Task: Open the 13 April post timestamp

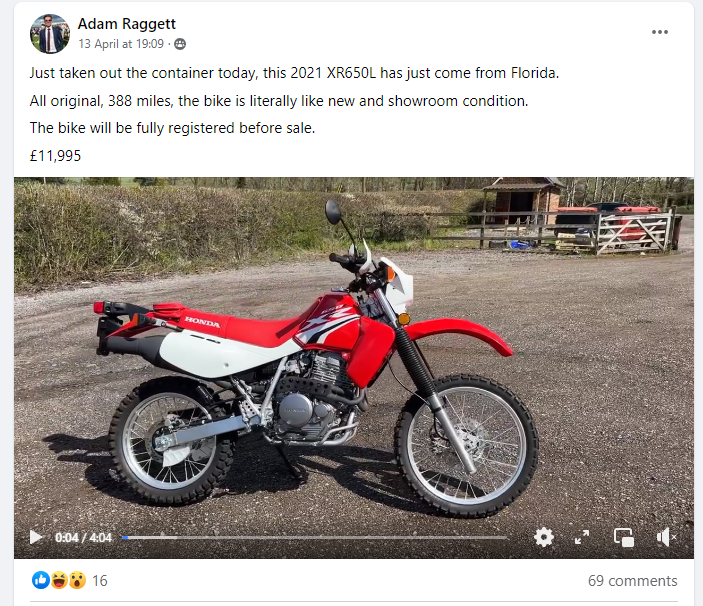Action: [x=121, y=44]
